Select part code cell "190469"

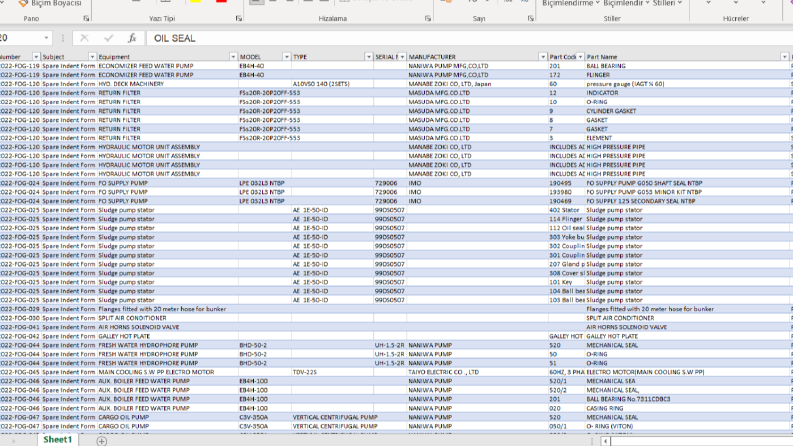[566, 201]
